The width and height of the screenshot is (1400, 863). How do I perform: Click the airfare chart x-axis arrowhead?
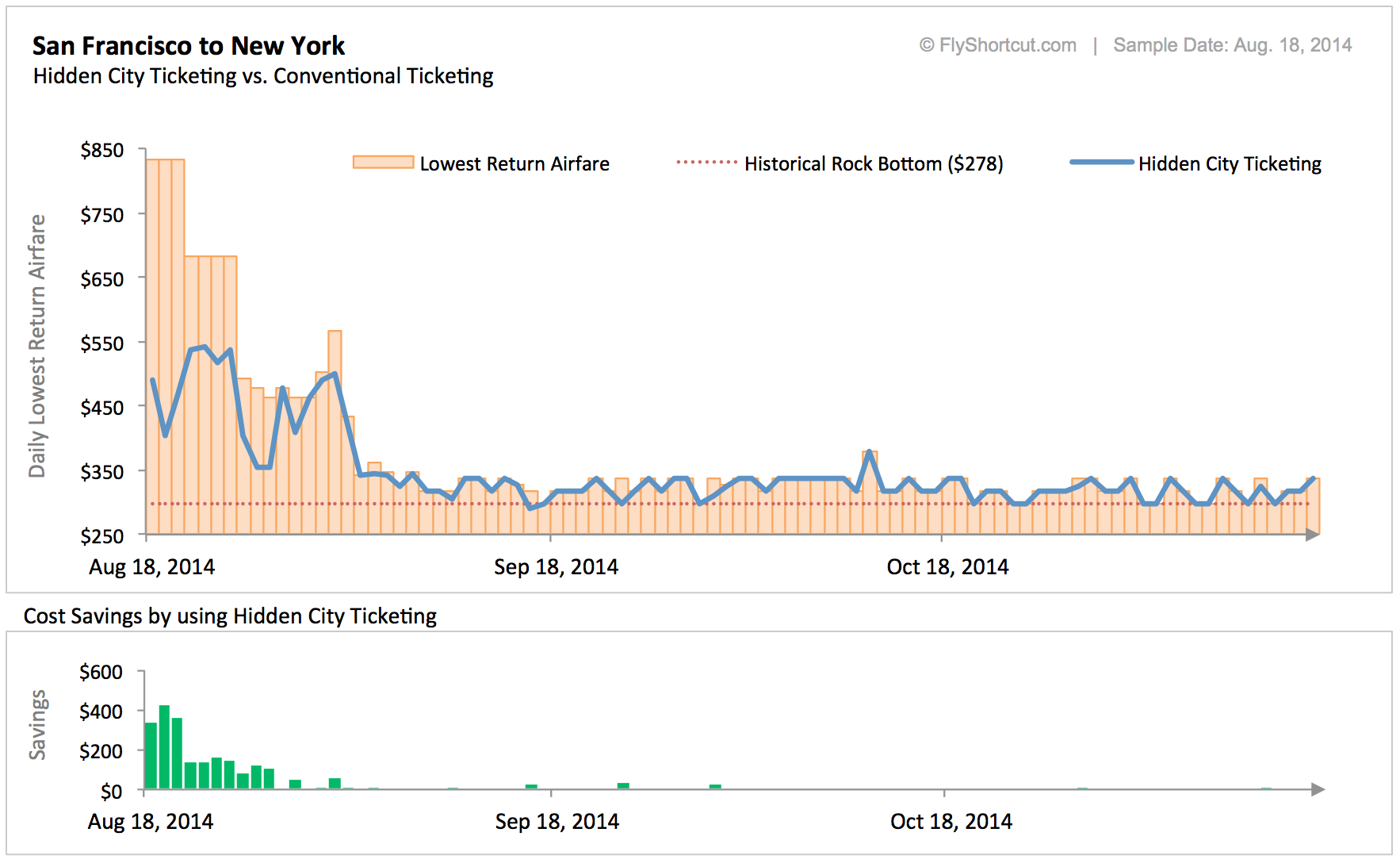click(x=1313, y=535)
